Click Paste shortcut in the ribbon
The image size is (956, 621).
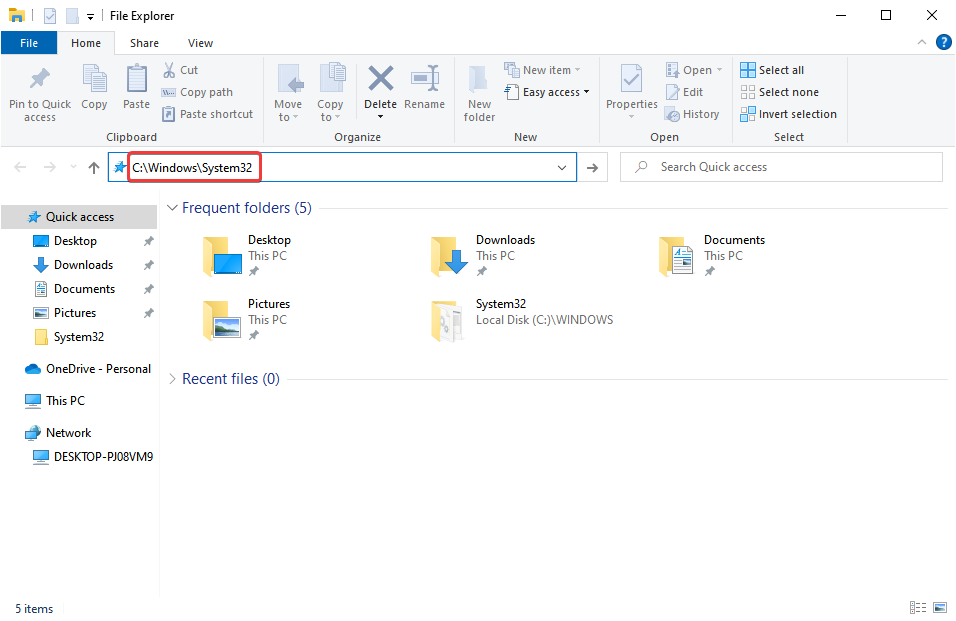pyautogui.click(x=207, y=114)
